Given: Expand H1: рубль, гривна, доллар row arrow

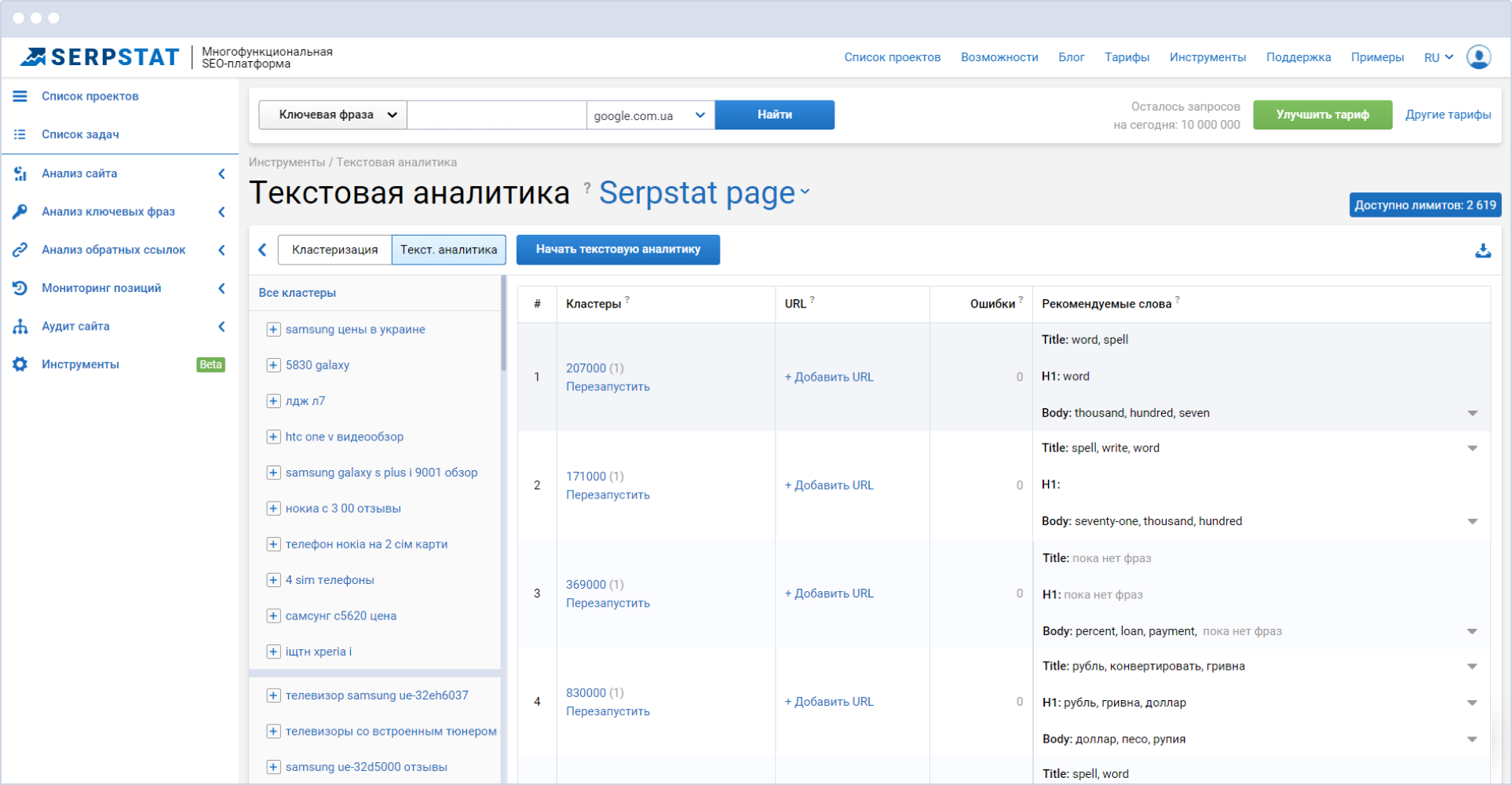Looking at the screenshot, I should click(1473, 703).
